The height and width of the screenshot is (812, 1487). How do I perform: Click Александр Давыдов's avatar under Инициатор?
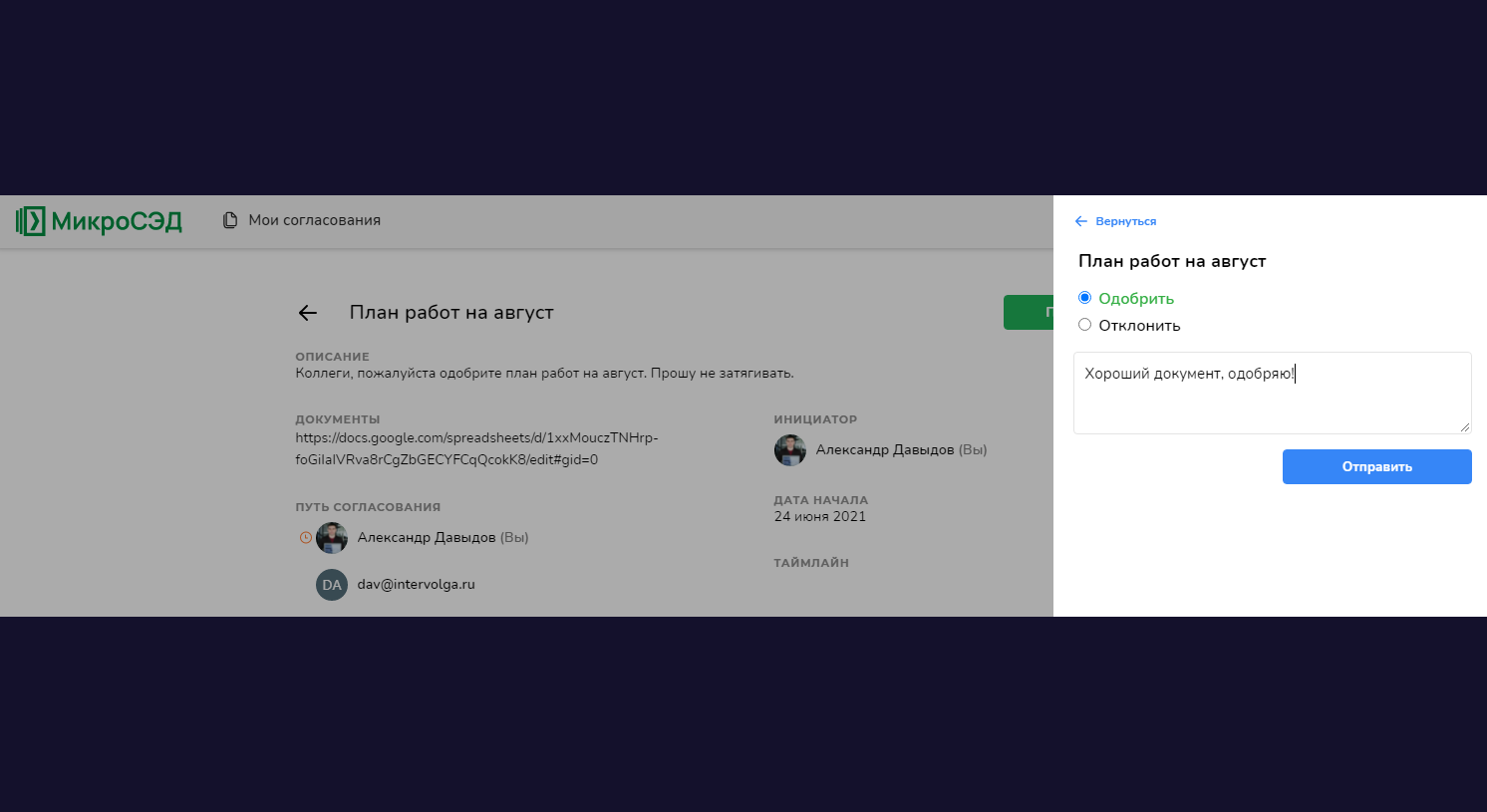(790, 450)
